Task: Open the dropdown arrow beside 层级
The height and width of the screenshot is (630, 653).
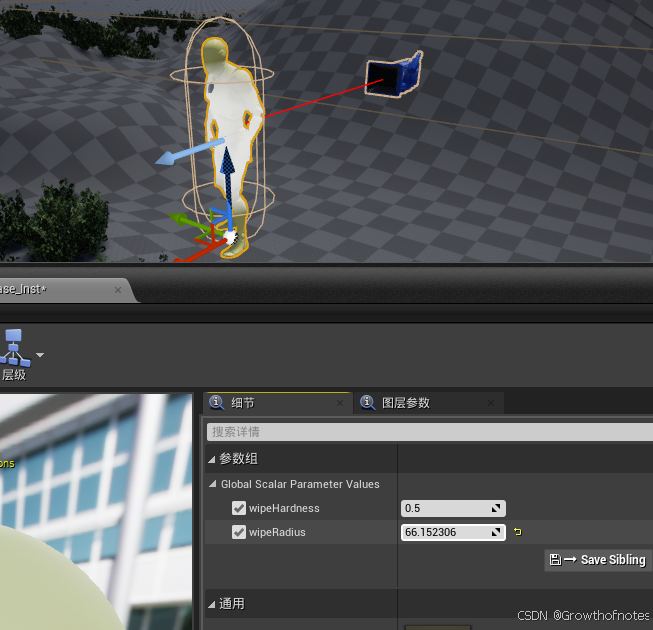Action: (40, 355)
